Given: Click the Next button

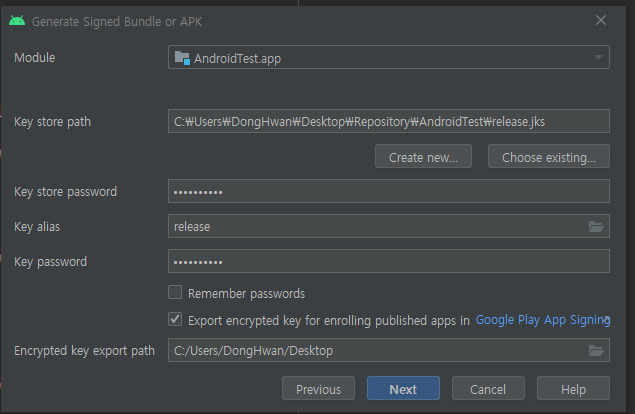Looking at the screenshot, I should click(403, 388).
